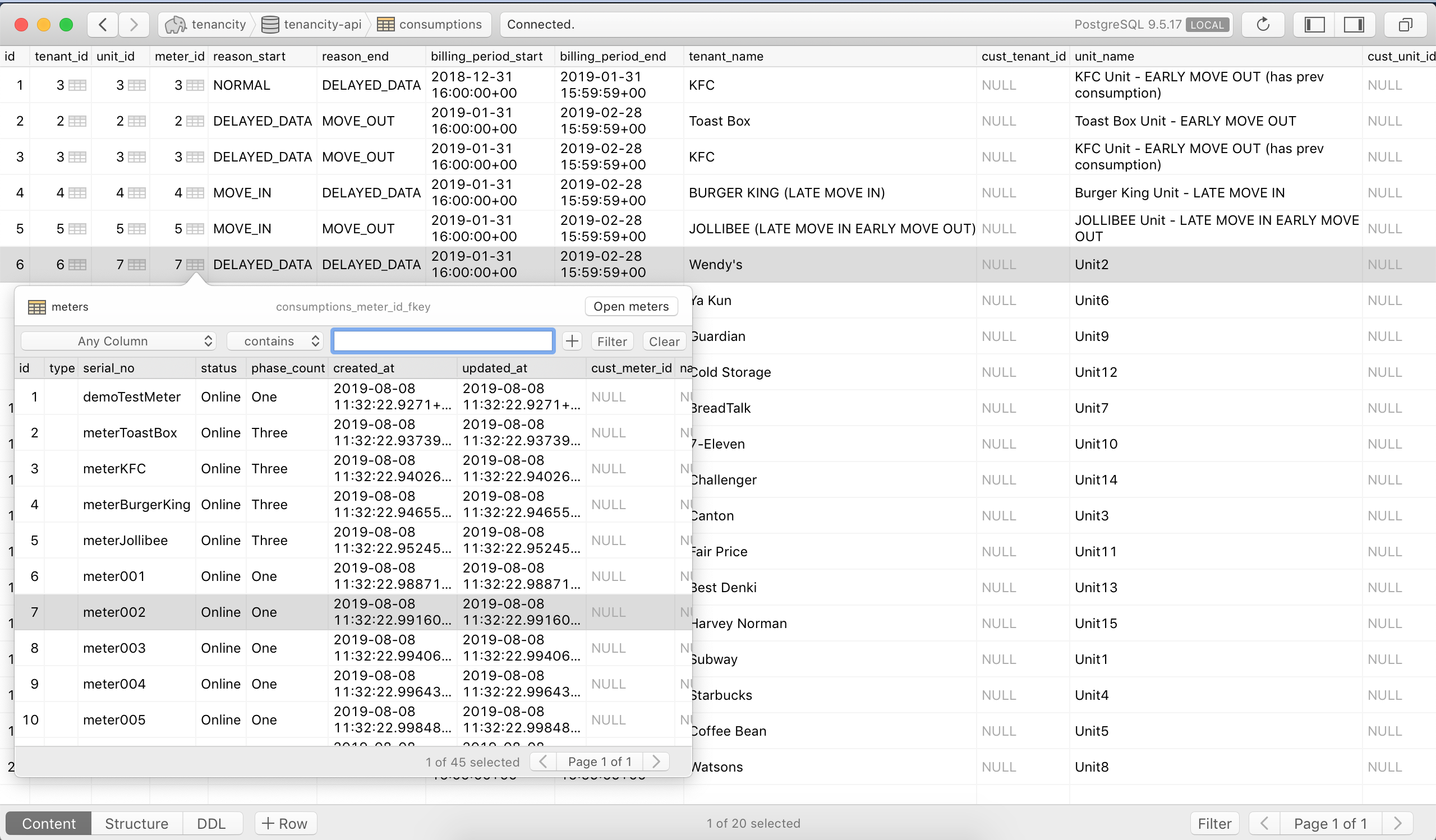Click plus icon to add filter condition
The width and height of the screenshot is (1436, 840).
[x=572, y=341]
